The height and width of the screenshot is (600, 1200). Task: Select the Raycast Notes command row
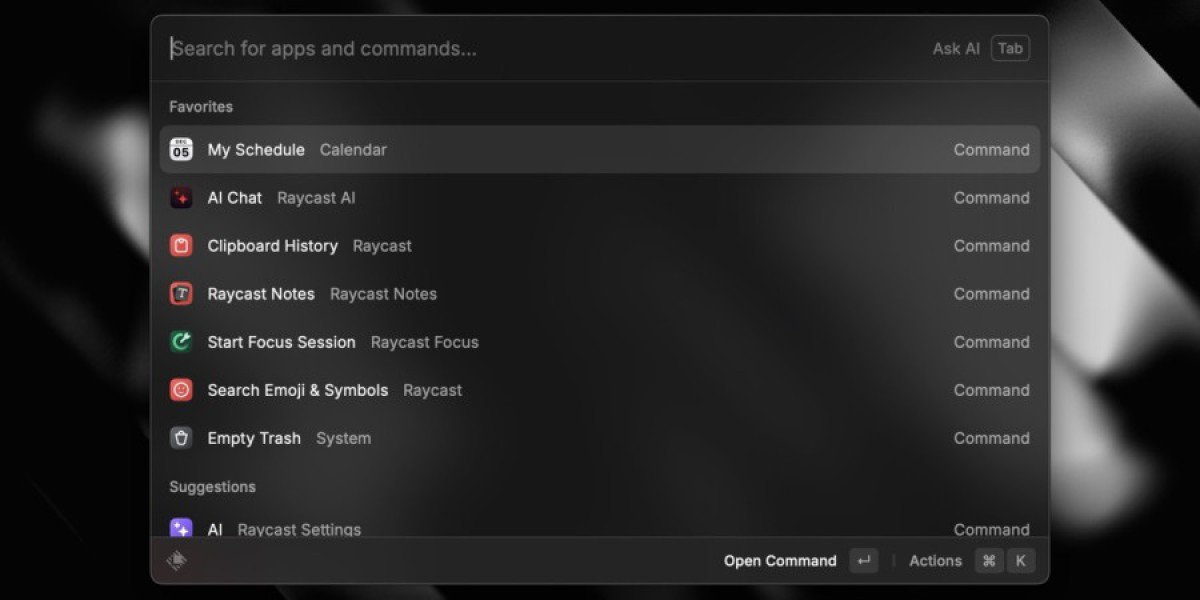coord(600,294)
